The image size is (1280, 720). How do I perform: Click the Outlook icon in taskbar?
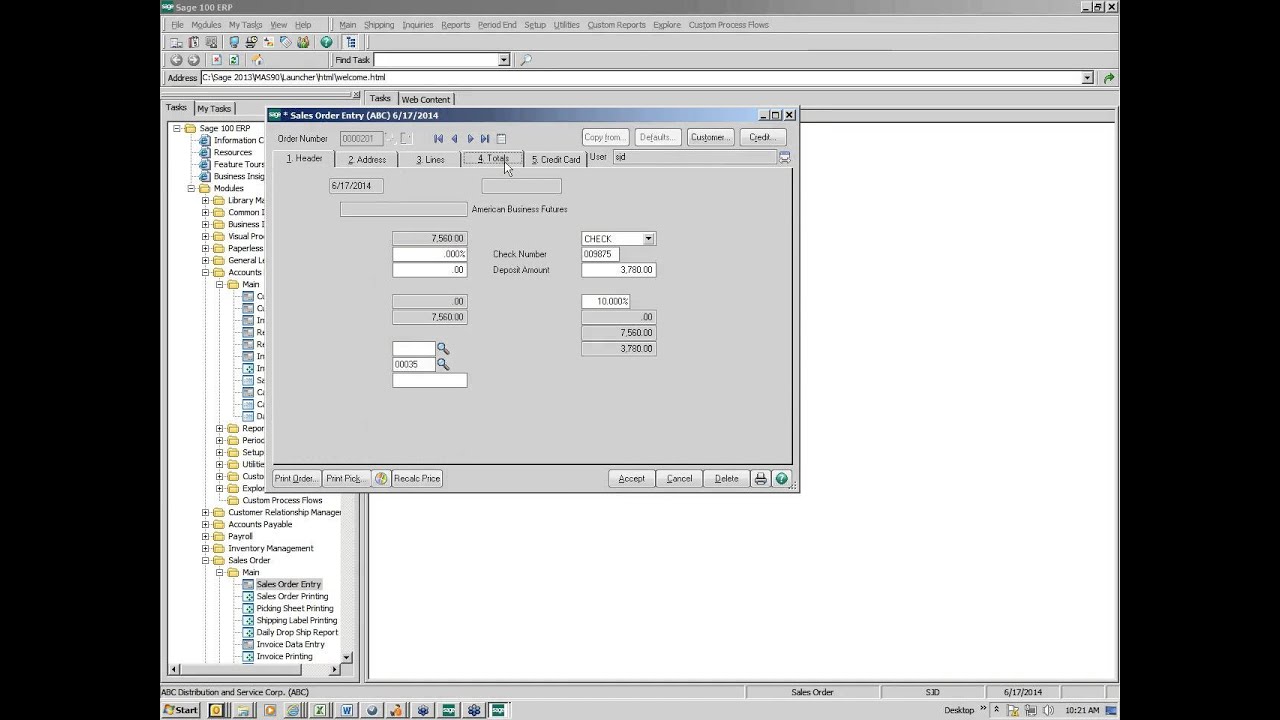pos(216,710)
